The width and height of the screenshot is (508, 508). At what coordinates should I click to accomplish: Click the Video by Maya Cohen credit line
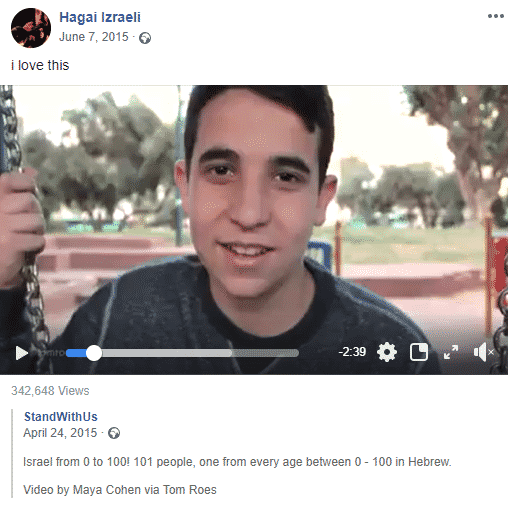pos(120,490)
